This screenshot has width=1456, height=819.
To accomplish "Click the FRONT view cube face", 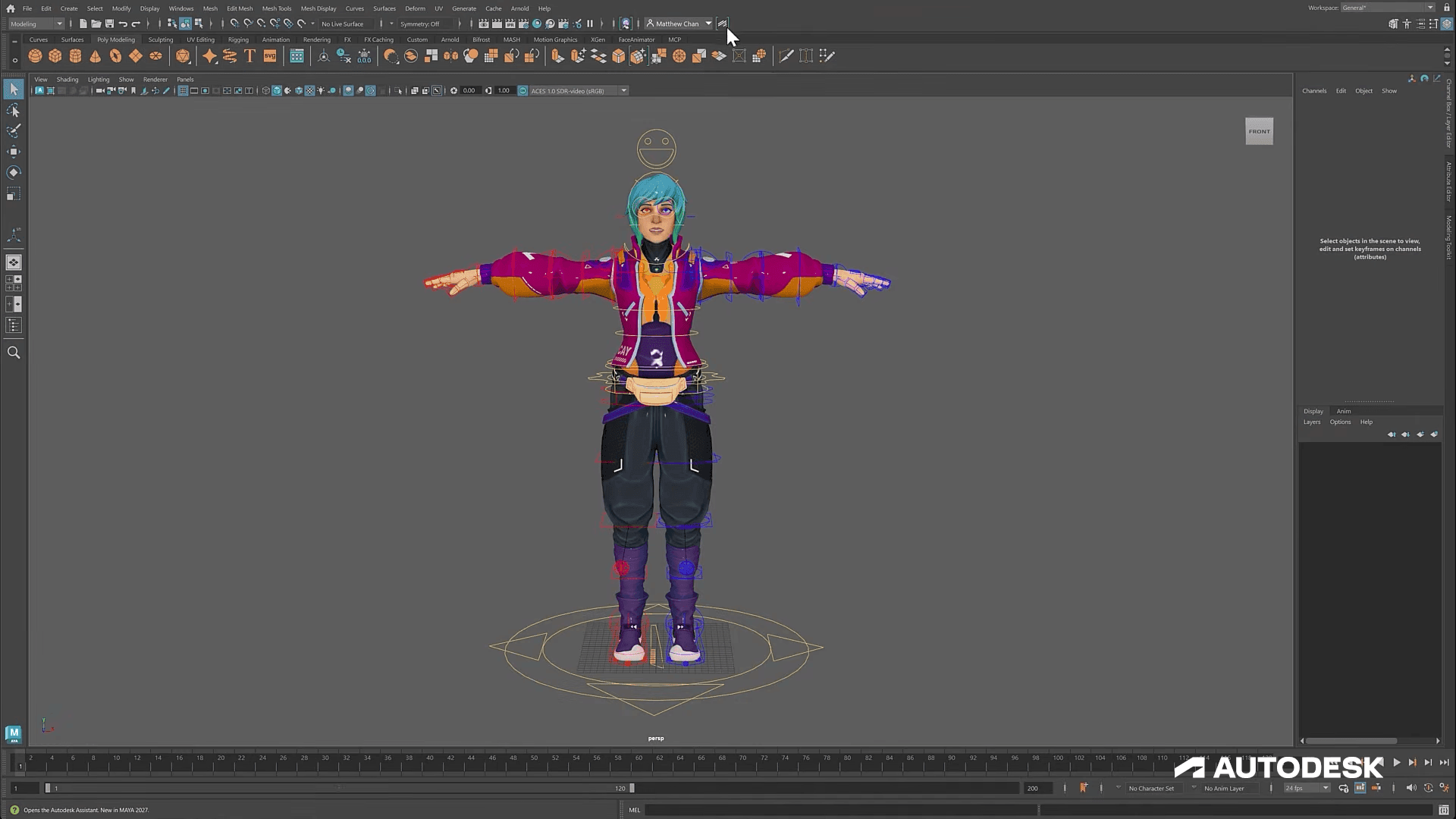I will coord(1259,131).
